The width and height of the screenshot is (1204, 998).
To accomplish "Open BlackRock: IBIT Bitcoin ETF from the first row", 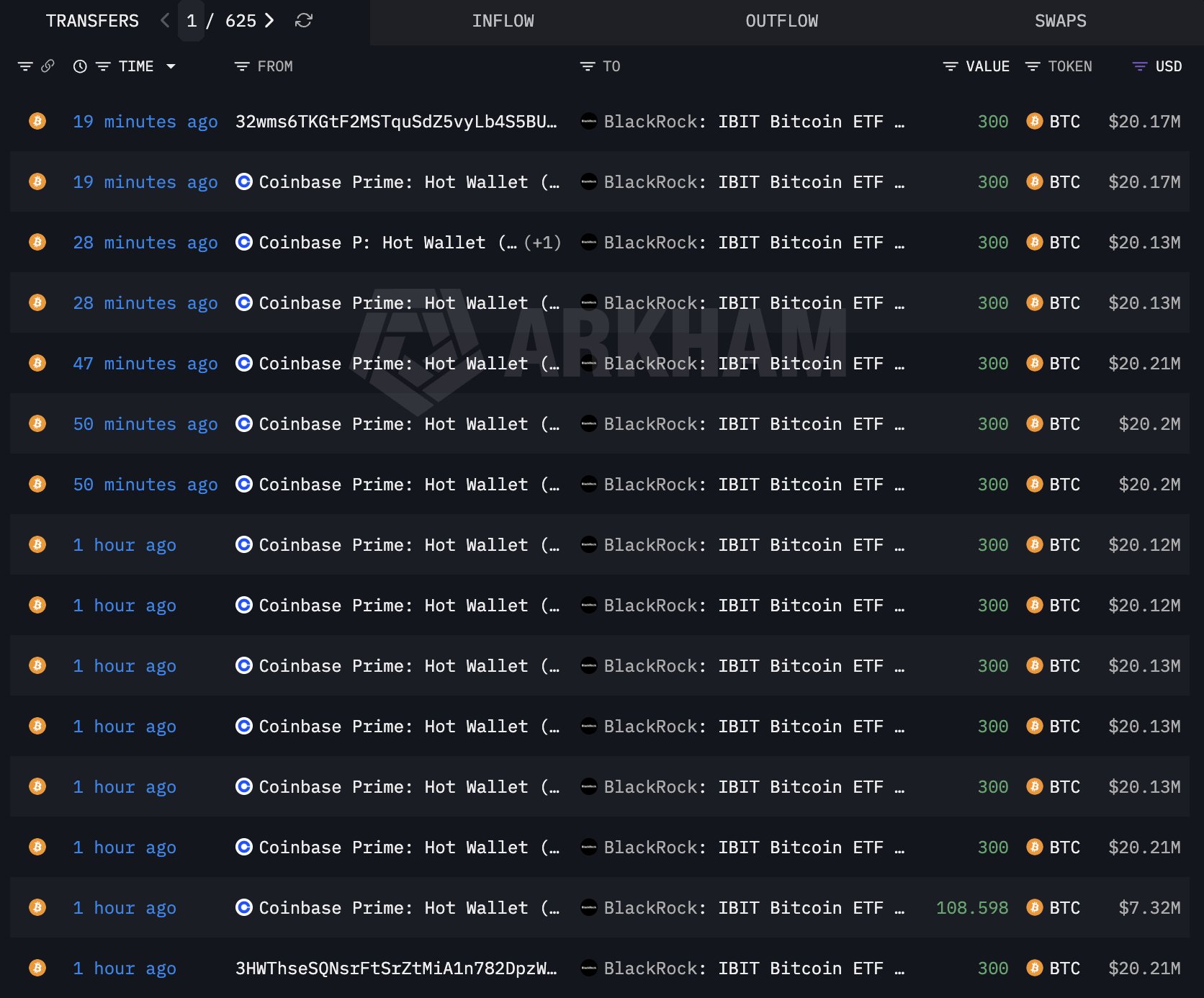I will pos(742,122).
